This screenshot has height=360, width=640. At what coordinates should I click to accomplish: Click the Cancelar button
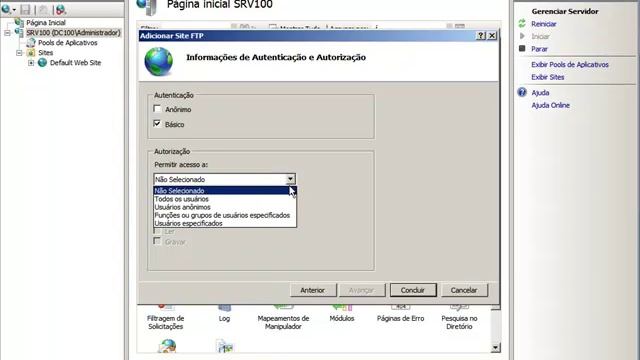(464, 290)
